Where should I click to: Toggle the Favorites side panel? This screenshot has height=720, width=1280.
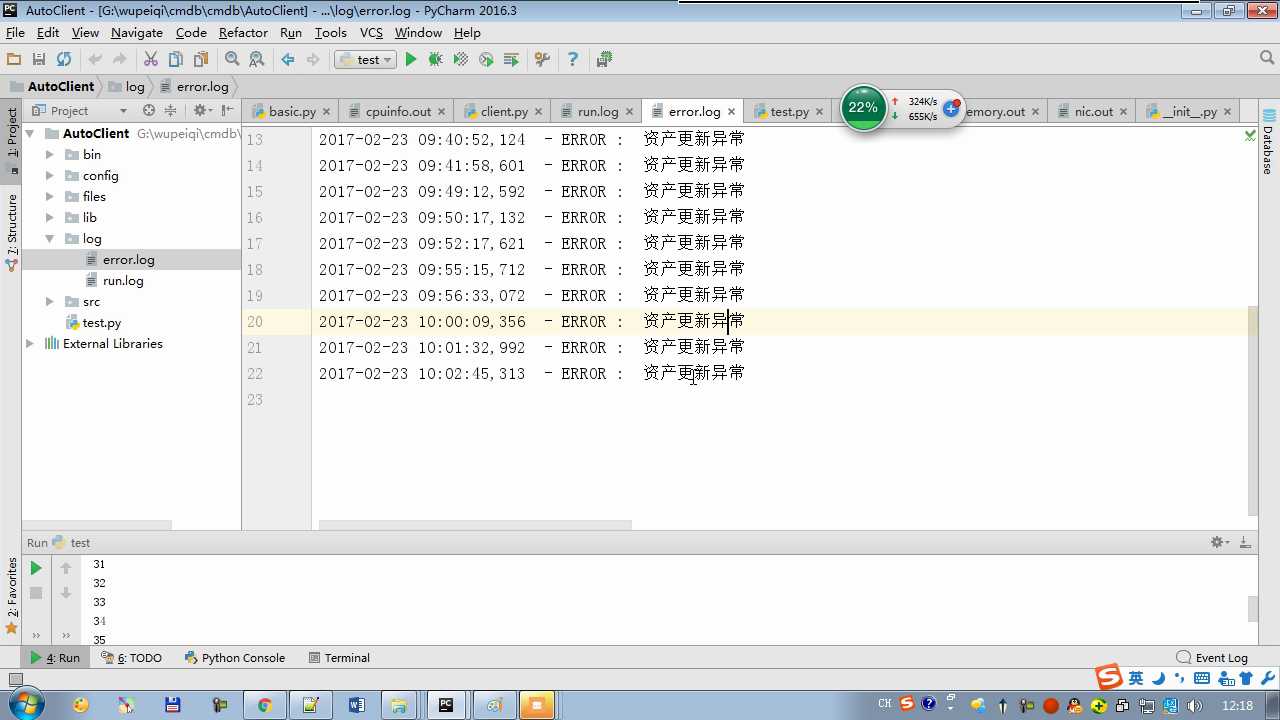coord(12,596)
